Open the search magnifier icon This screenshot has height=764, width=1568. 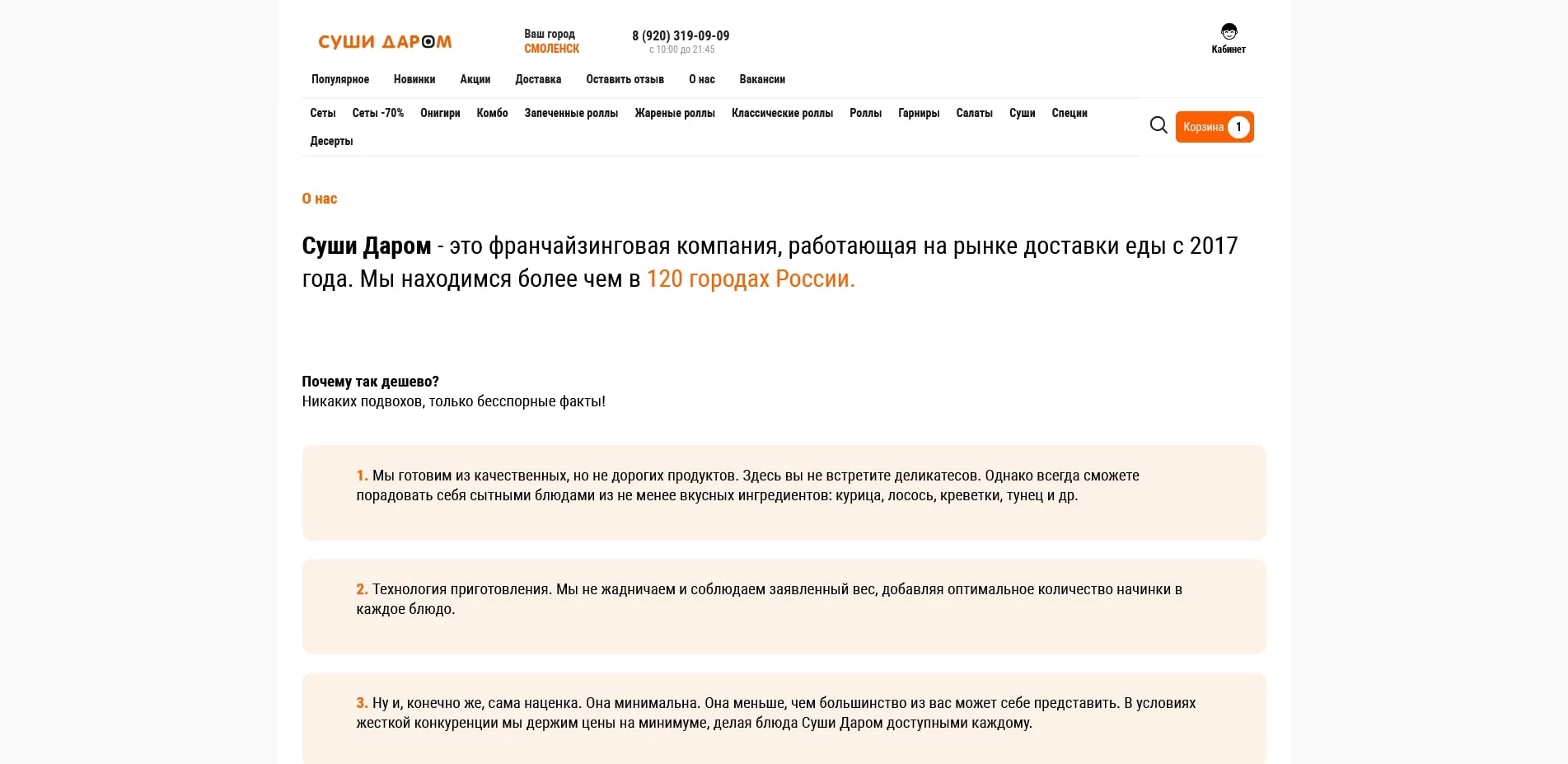[1158, 125]
